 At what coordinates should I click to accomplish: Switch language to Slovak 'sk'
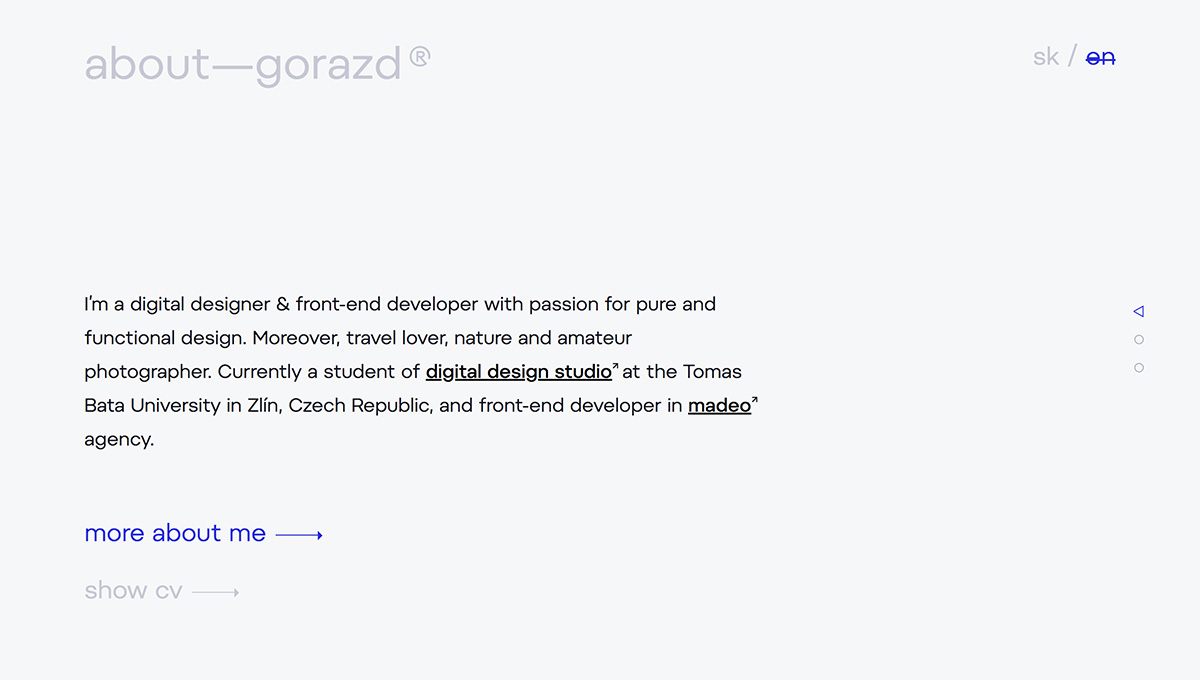[x=1045, y=57]
